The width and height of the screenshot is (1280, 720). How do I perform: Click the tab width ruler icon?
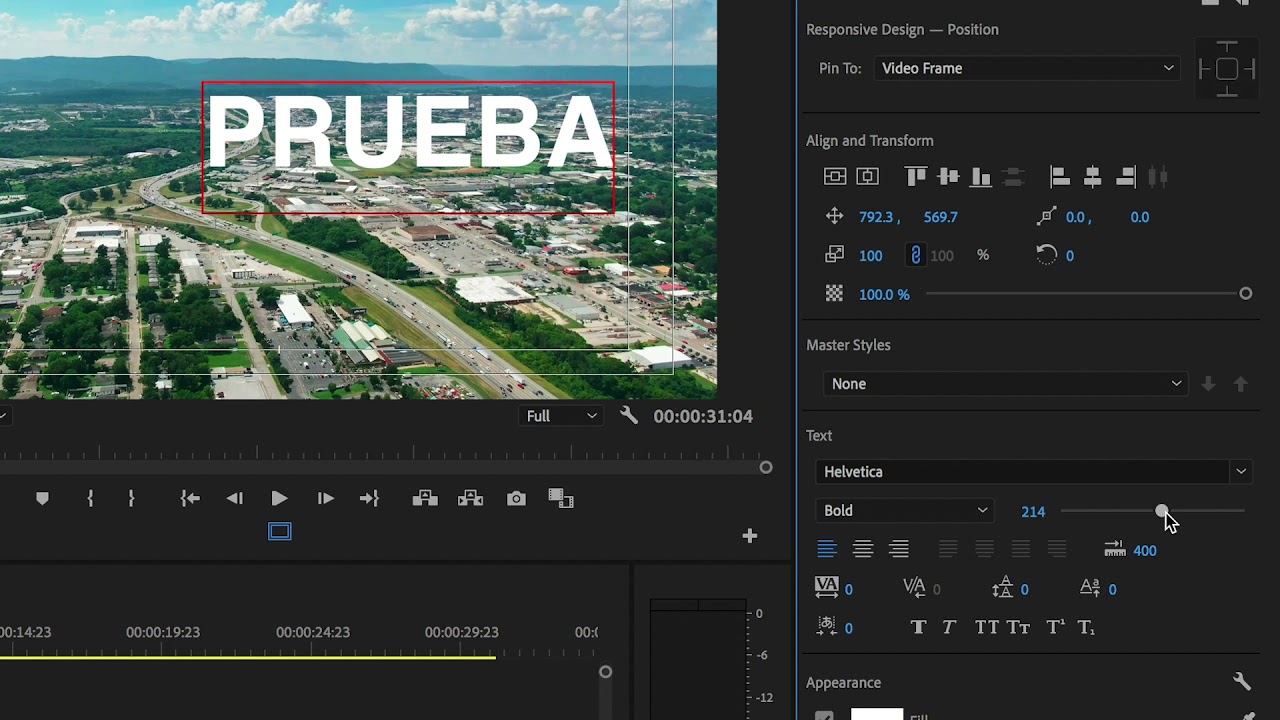(x=1114, y=549)
